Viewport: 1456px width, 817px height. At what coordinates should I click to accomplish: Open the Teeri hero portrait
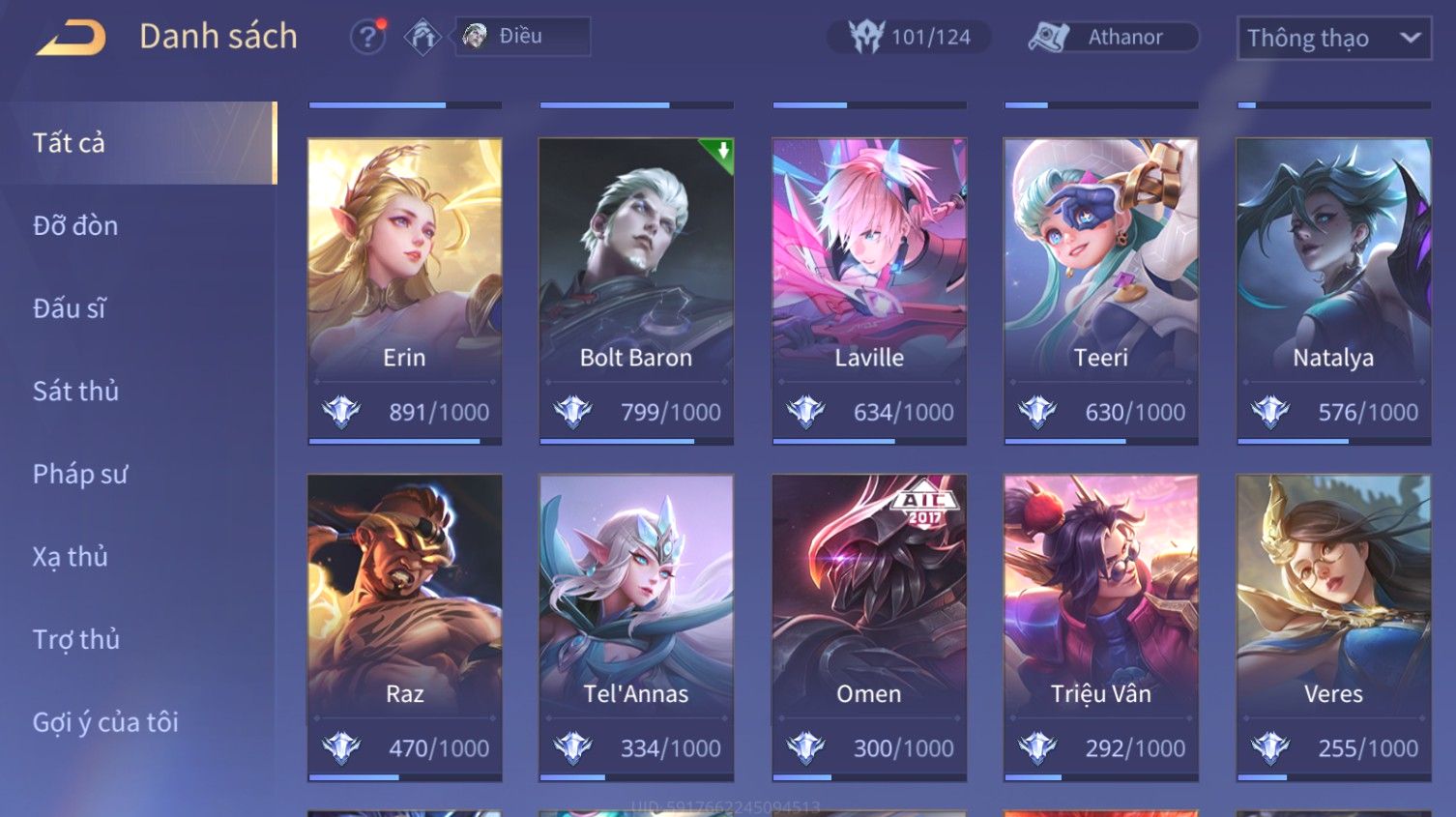(x=1101, y=259)
